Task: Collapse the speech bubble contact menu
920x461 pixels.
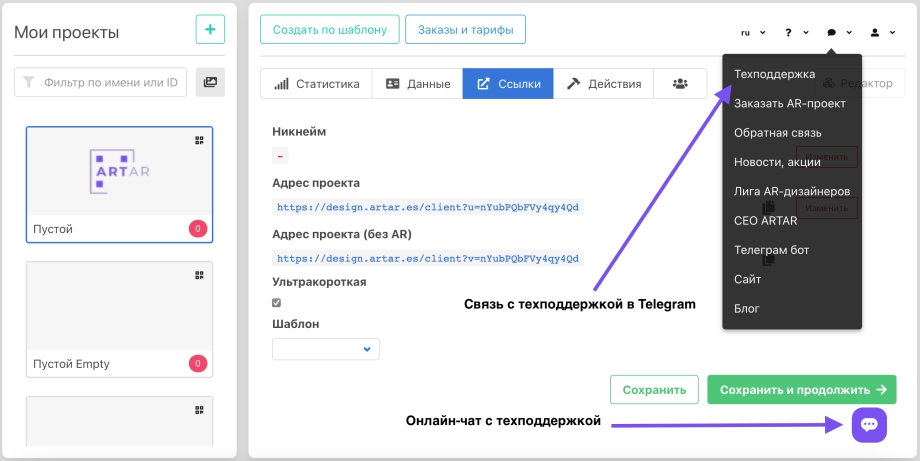Action: pos(838,32)
